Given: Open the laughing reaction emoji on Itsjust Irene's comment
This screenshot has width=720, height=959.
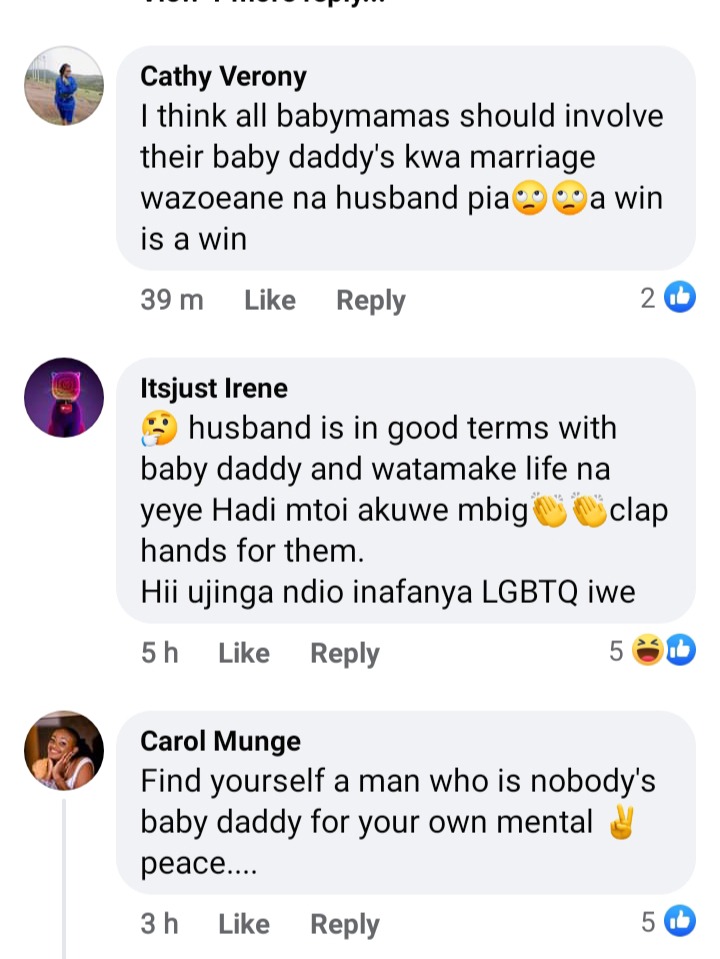Looking at the screenshot, I should point(648,650).
